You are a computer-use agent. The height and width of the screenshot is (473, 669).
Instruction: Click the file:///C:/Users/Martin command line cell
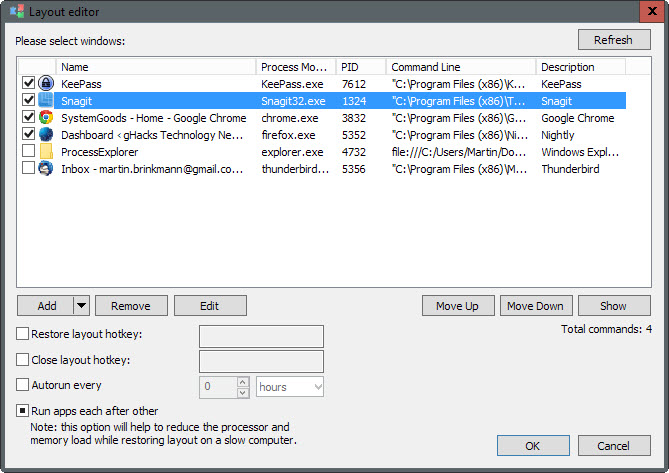coord(459,152)
